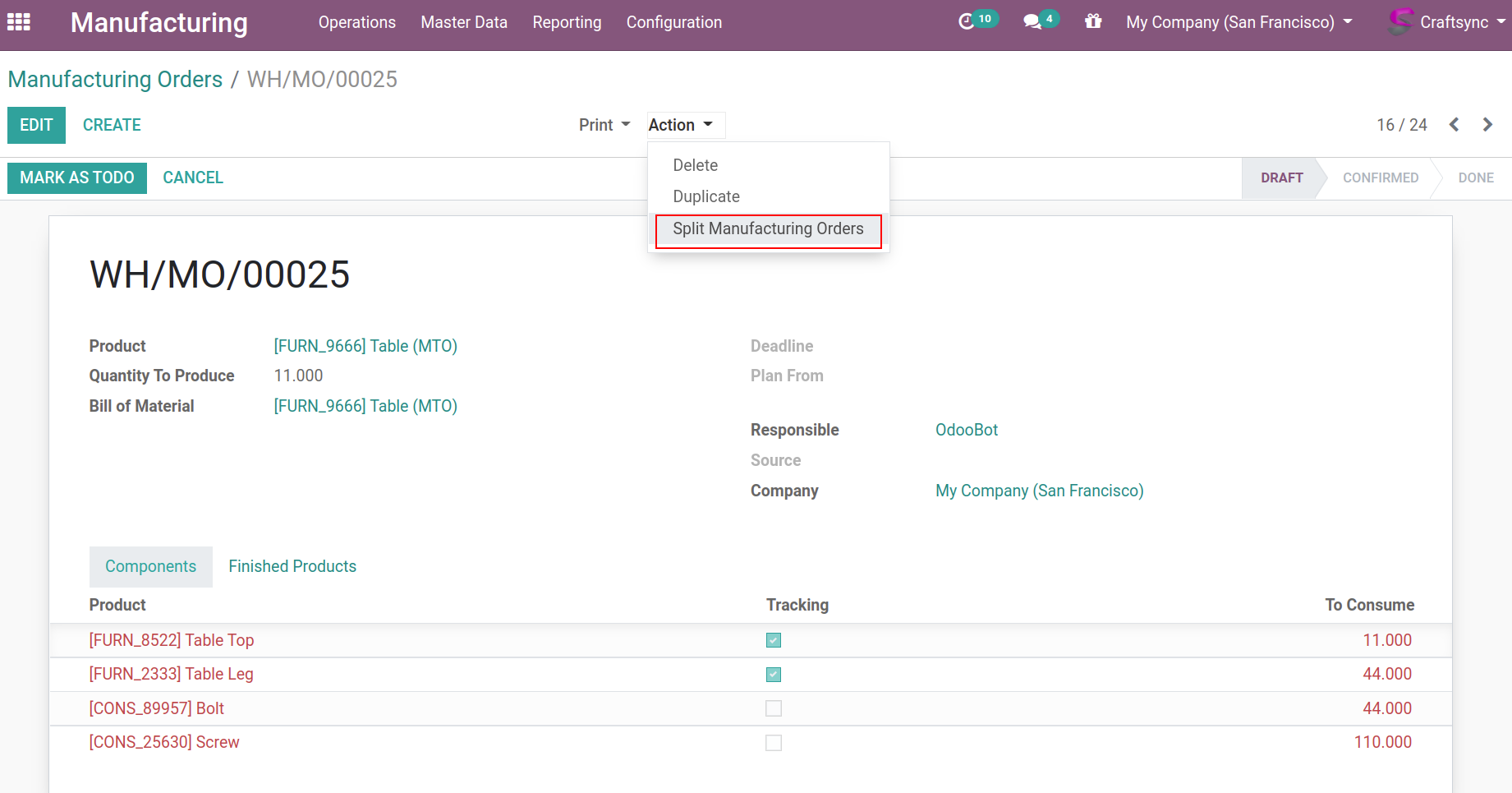1512x793 pixels.
Task: Switch to the Finished Products tab
Action: (292, 566)
